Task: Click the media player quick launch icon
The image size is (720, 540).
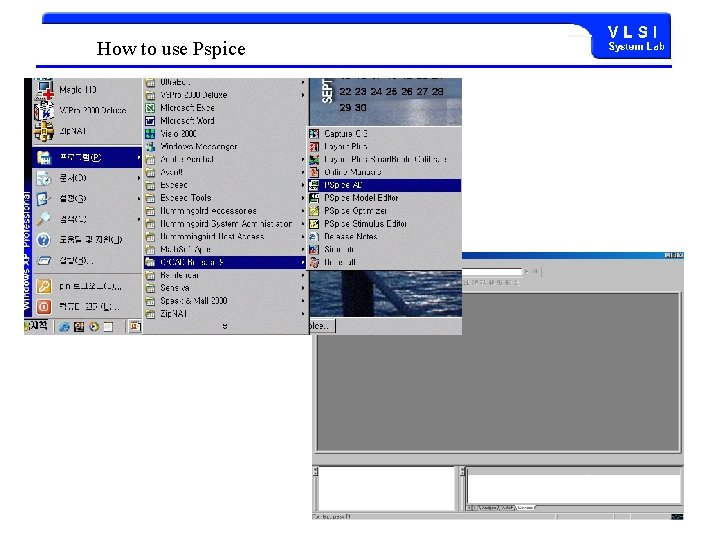Action: [94, 326]
